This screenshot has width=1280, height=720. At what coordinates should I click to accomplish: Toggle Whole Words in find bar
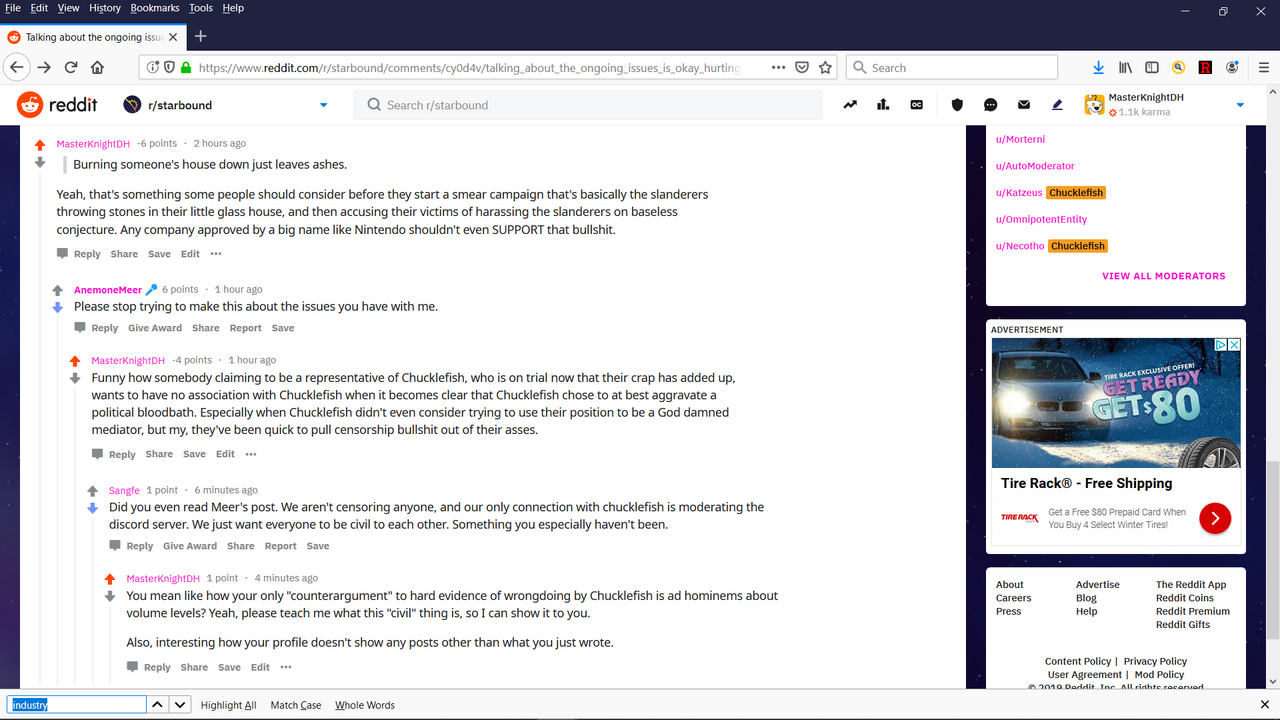365,705
